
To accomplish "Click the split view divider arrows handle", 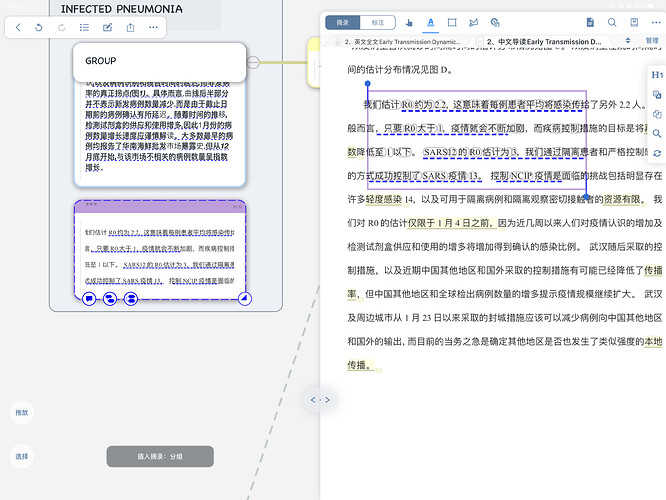I will (x=320, y=400).
